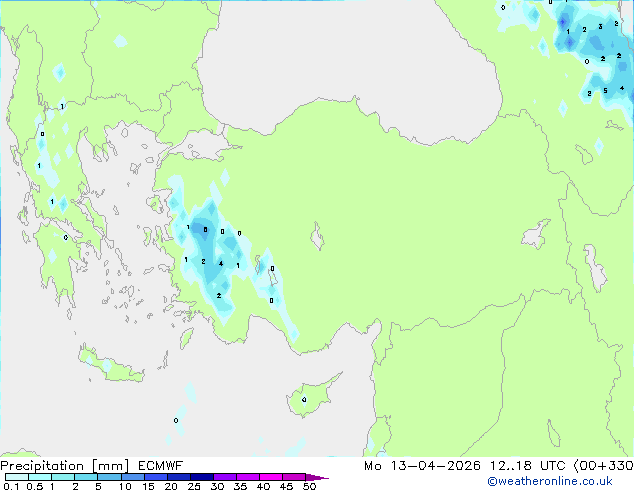Screen dimensions: 634x490
Task: Click the legend scale label '0.1'
Action: click(x=11, y=486)
